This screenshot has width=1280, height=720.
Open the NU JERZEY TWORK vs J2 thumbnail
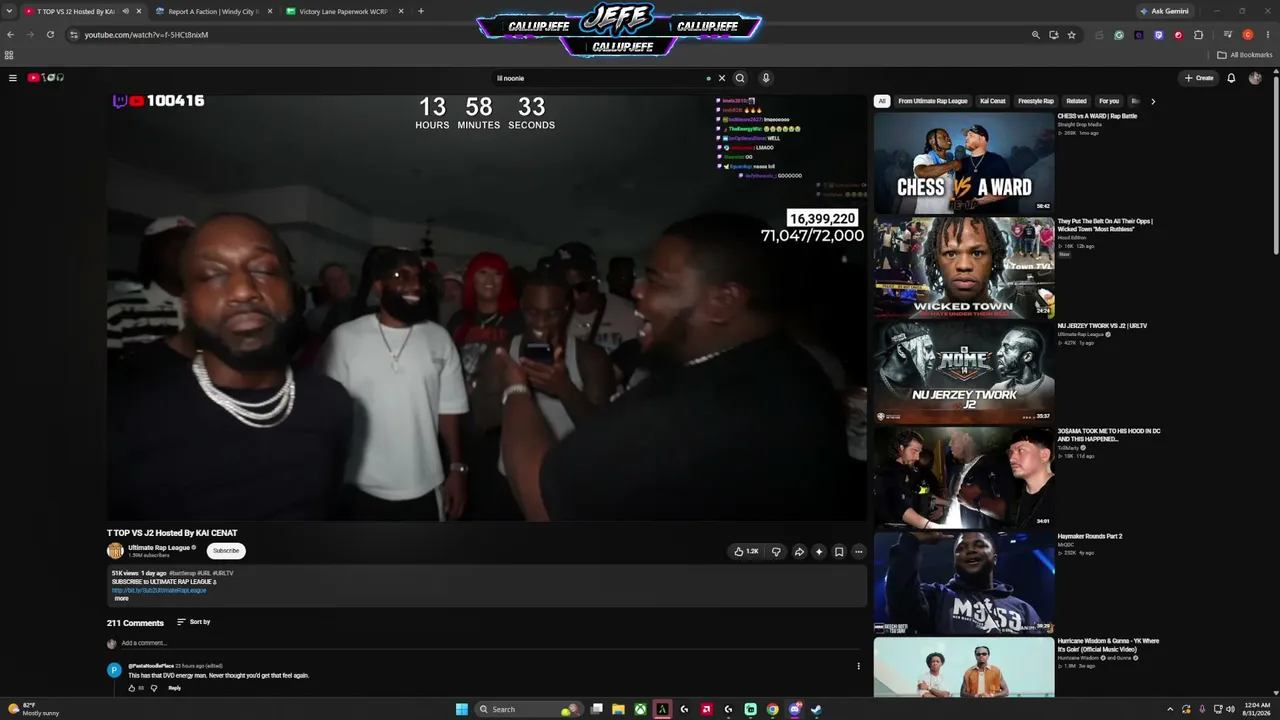coord(964,372)
